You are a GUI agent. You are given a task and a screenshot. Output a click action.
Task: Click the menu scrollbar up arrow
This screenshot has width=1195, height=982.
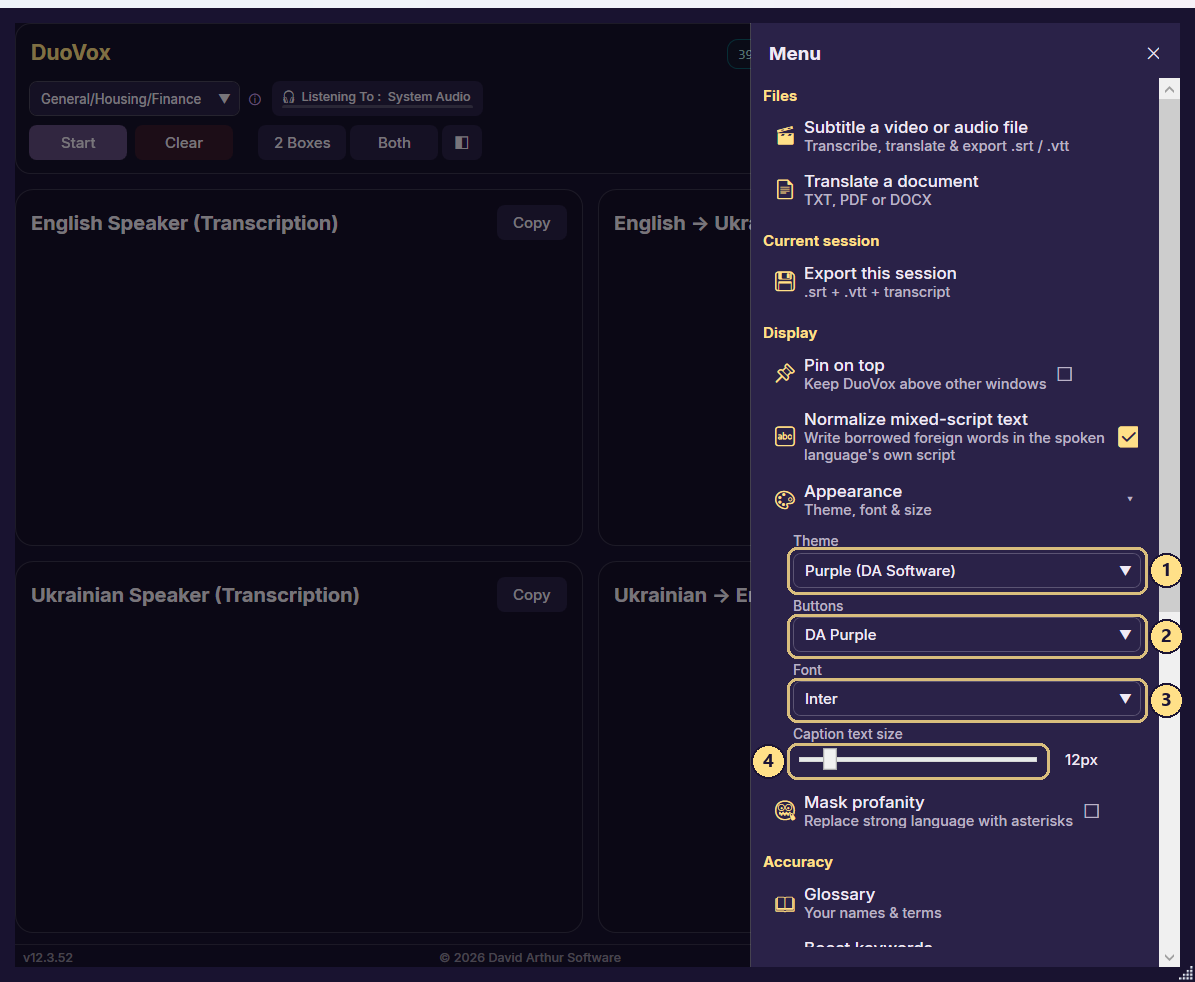(x=1169, y=89)
